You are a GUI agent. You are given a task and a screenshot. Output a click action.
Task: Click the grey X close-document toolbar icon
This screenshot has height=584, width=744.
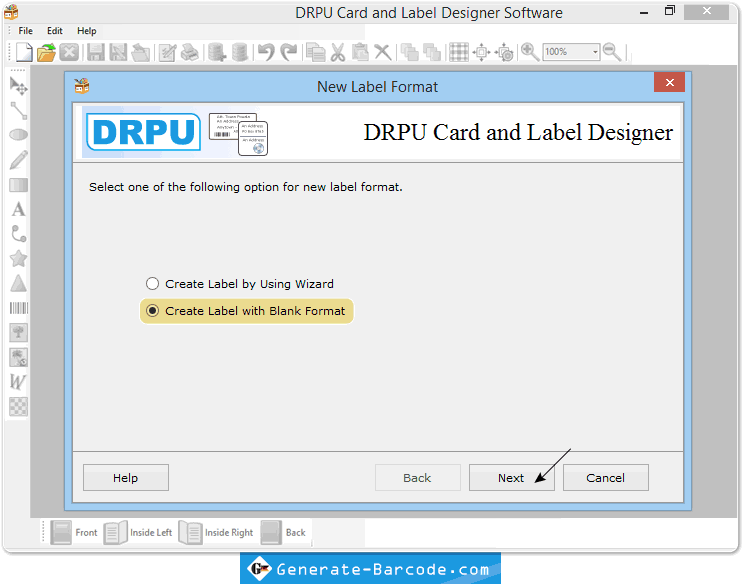pyautogui.click(x=69, y=52)
